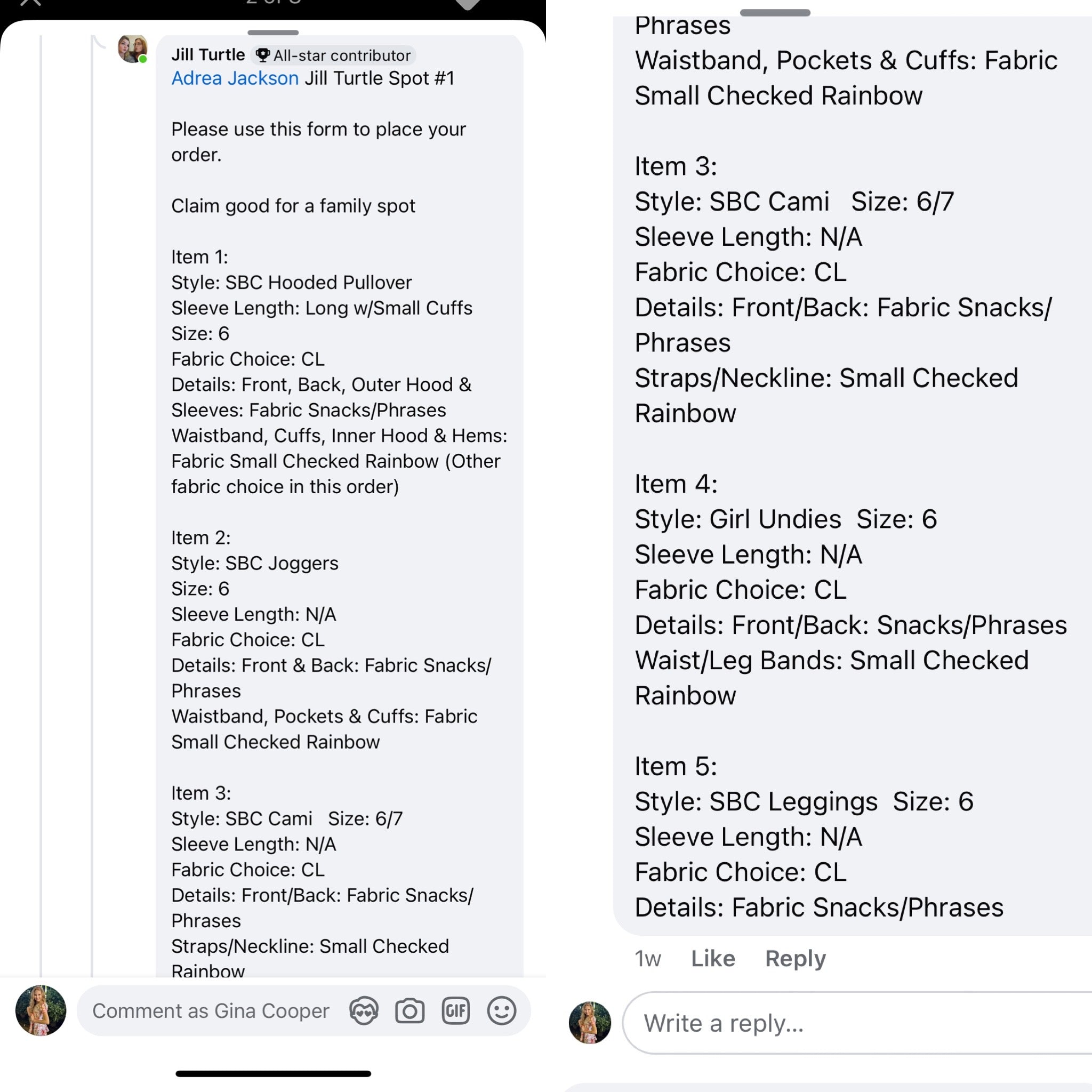Click the Comment as Gina Cooper field

[x=211, y=1010]
